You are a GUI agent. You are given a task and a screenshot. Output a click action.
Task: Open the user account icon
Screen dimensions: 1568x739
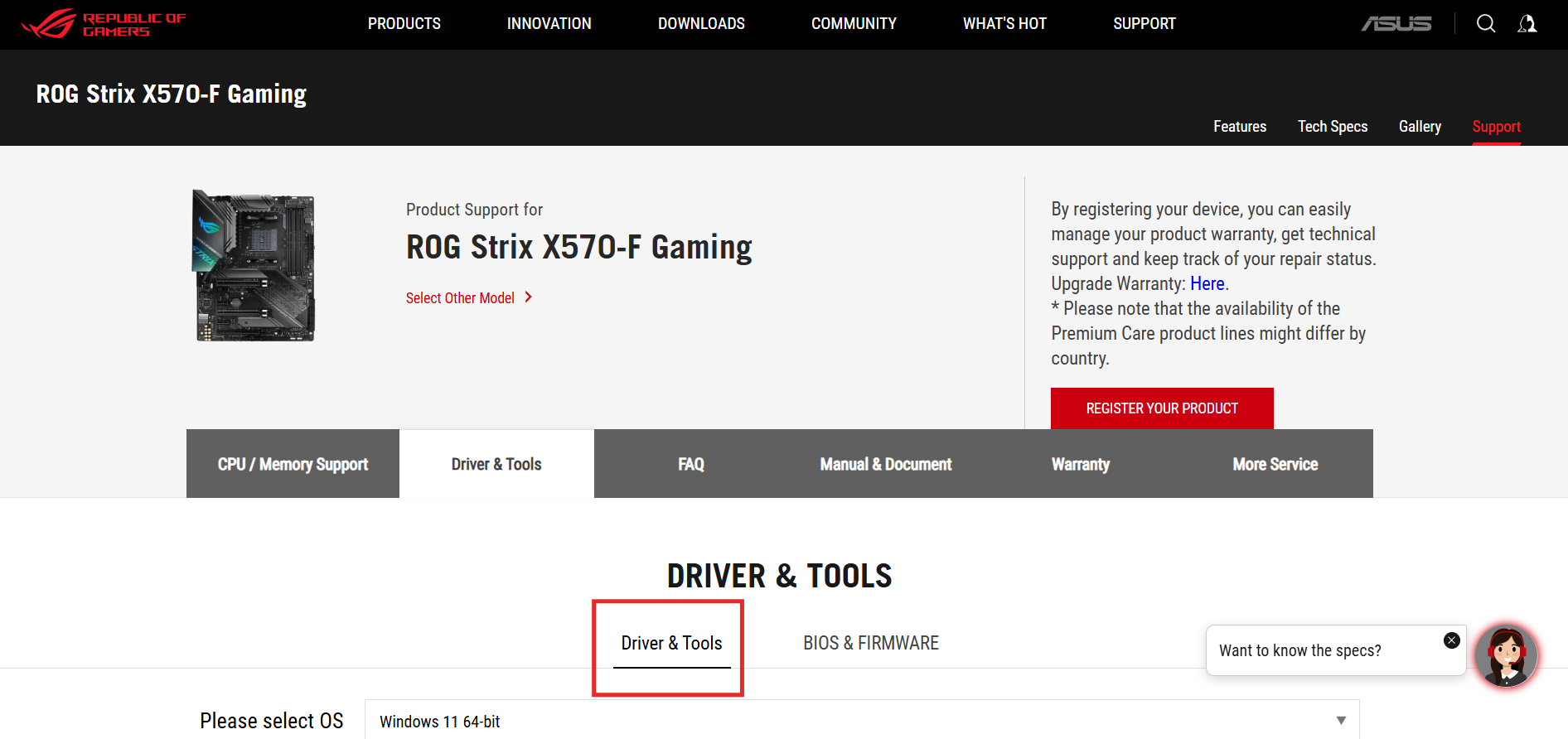pos(1527,23)
